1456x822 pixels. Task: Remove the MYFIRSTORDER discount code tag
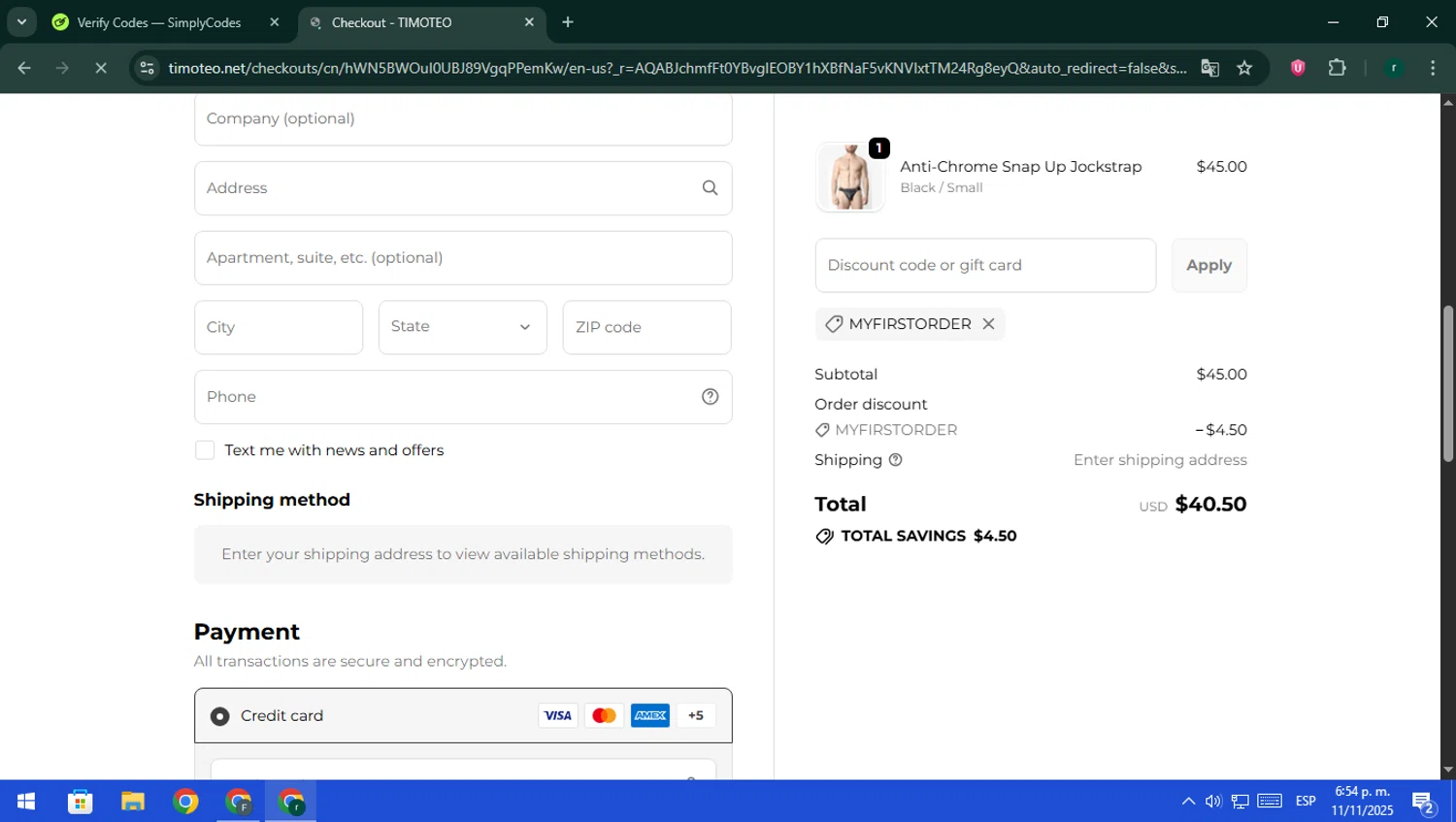988,324
